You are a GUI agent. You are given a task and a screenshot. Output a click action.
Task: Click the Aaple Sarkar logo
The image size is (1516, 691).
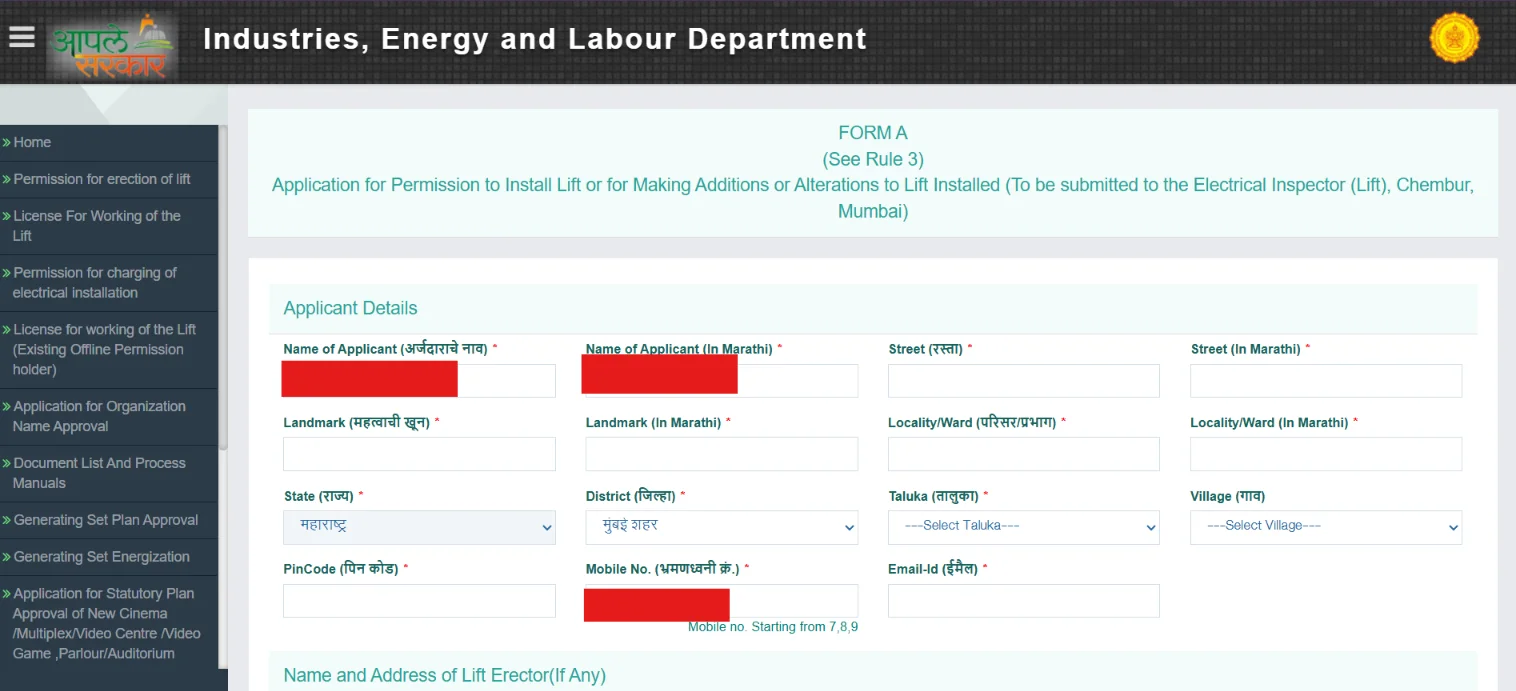click(113, 45)
